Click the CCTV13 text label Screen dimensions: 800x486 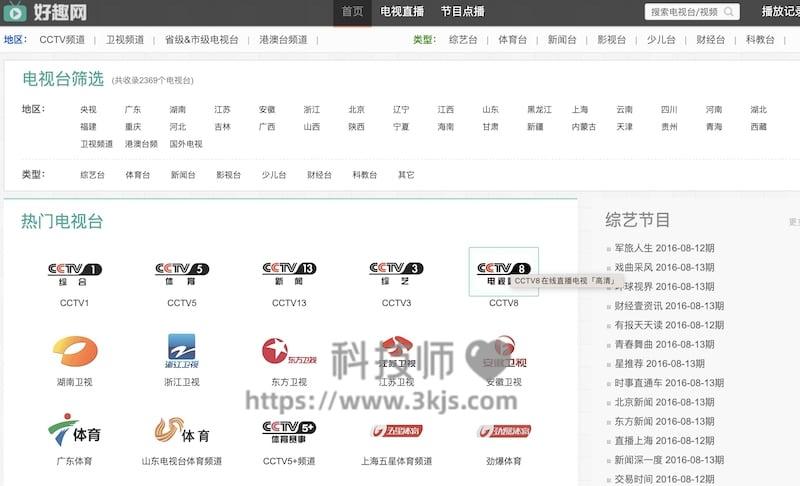pyautogui.click(x=289, y=303)
